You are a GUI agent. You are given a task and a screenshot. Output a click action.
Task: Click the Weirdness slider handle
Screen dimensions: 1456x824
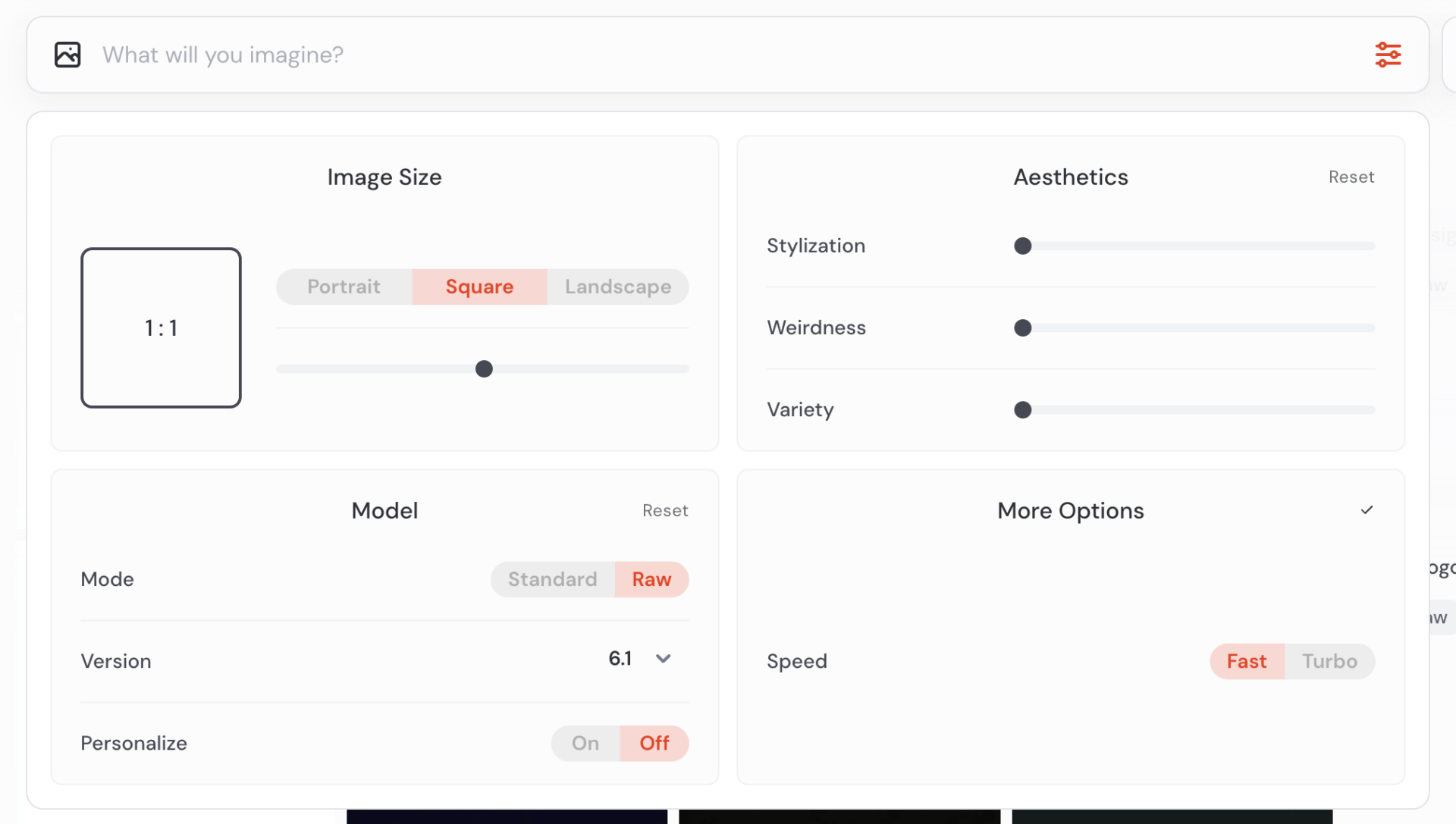(1022, 327)
